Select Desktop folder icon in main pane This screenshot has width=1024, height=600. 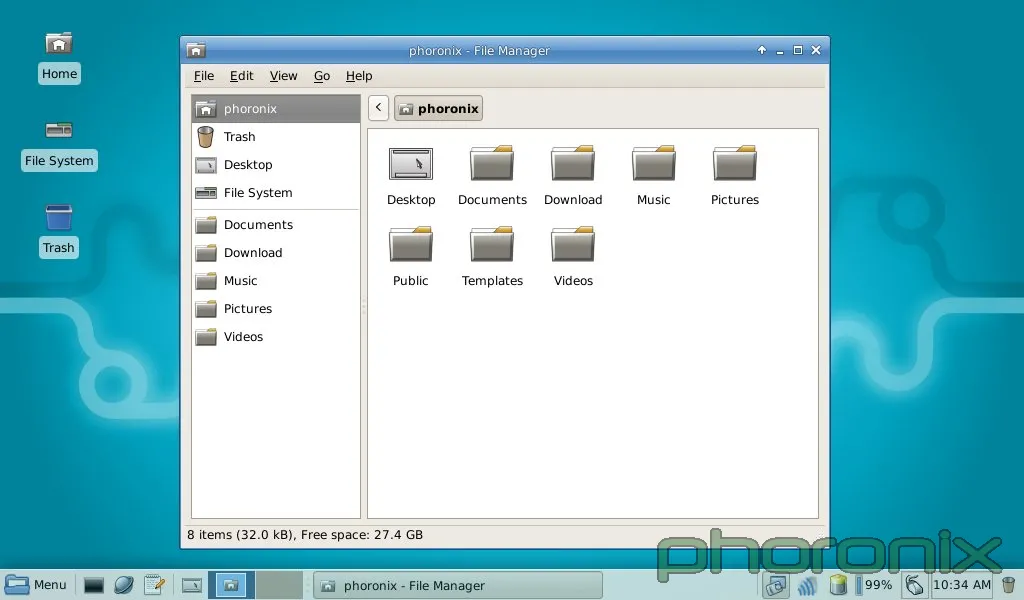tap(411, 163)
